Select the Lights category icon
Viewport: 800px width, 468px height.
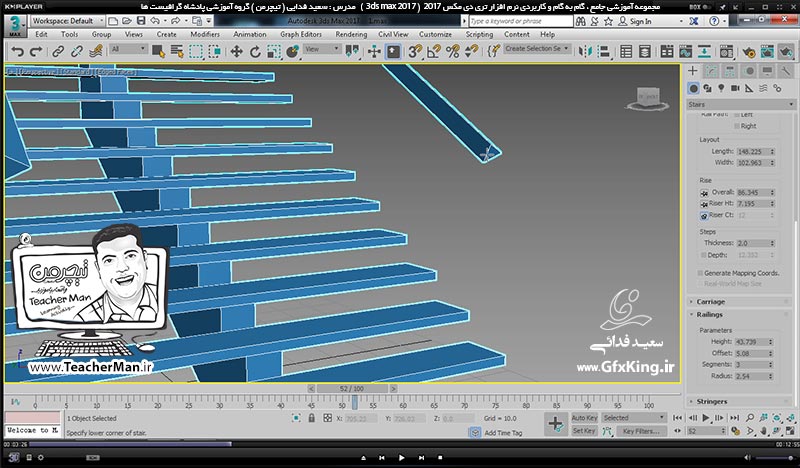[x=721, y=88]
